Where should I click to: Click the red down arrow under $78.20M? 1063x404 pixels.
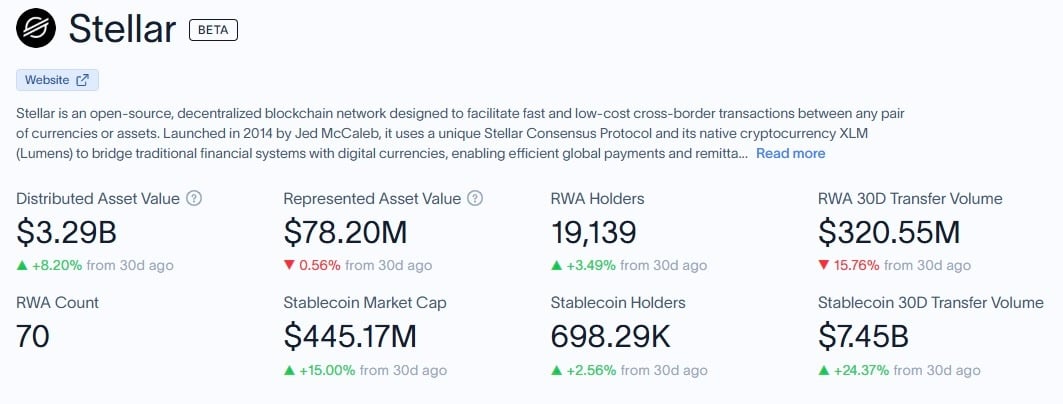click(289, 265)
